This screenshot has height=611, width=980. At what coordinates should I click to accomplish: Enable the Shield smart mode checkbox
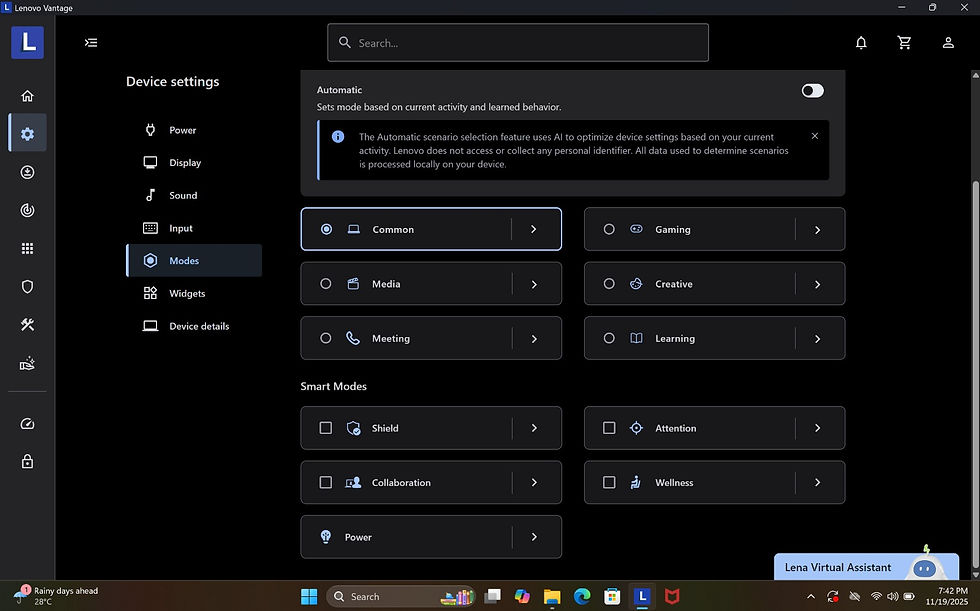tap(326, 428)
